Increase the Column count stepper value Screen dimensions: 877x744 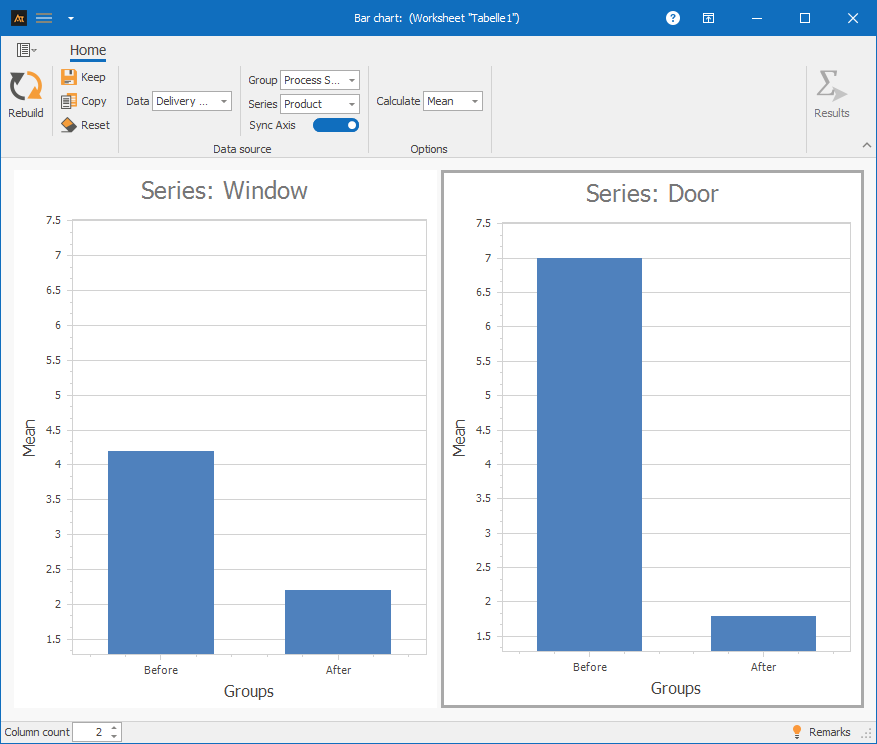point(114,728)
